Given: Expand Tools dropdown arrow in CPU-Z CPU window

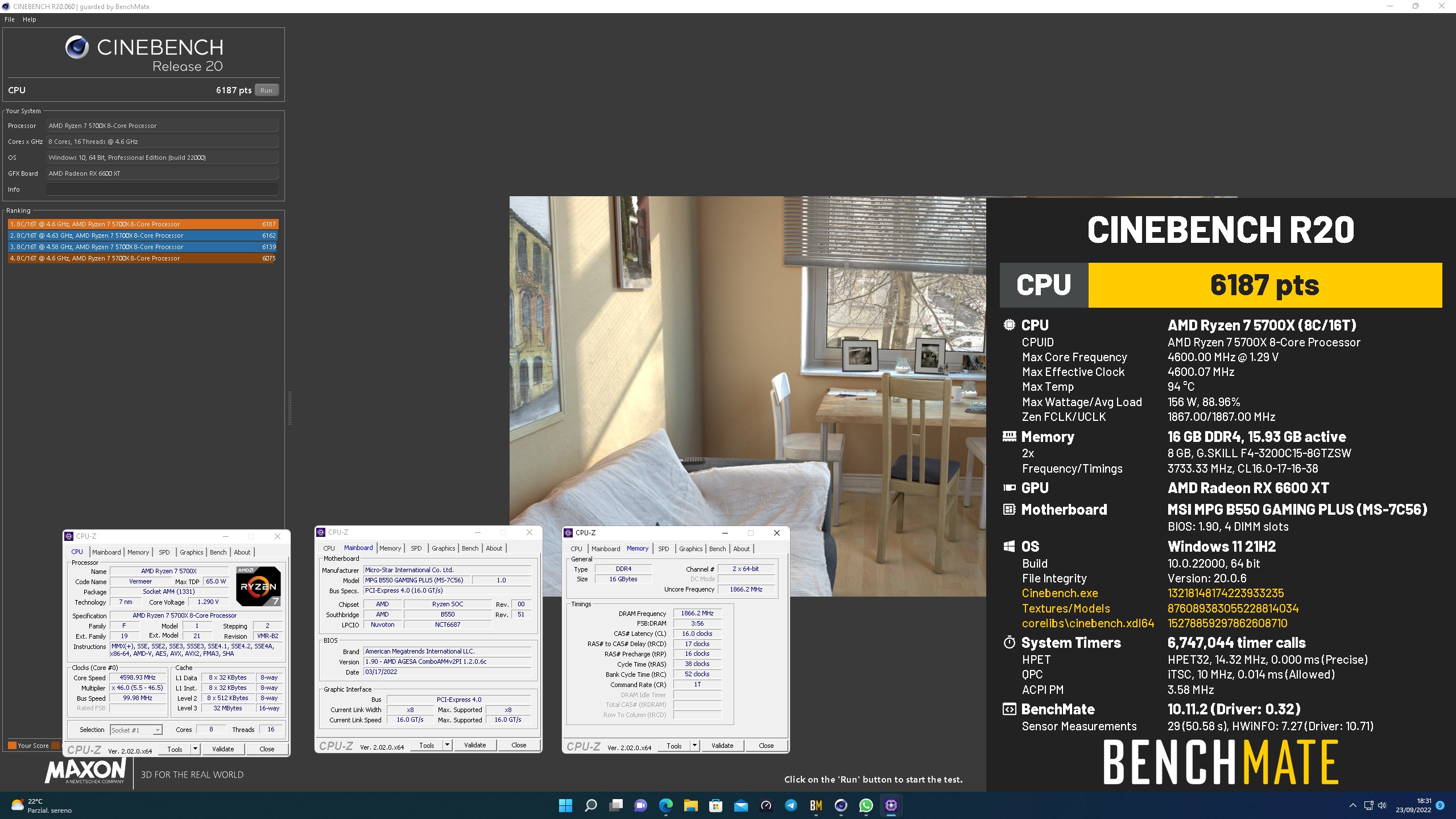Looking at the screenshot, I should click(x=195, y=749).
